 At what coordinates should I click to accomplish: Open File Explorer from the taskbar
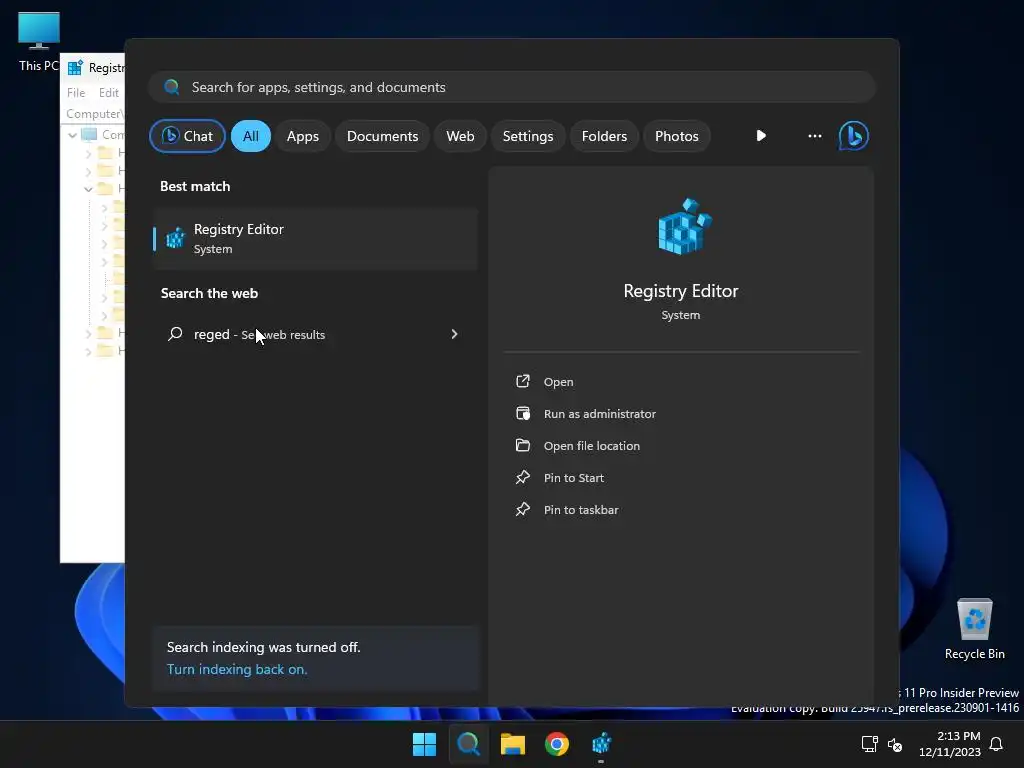coord(513,744)
